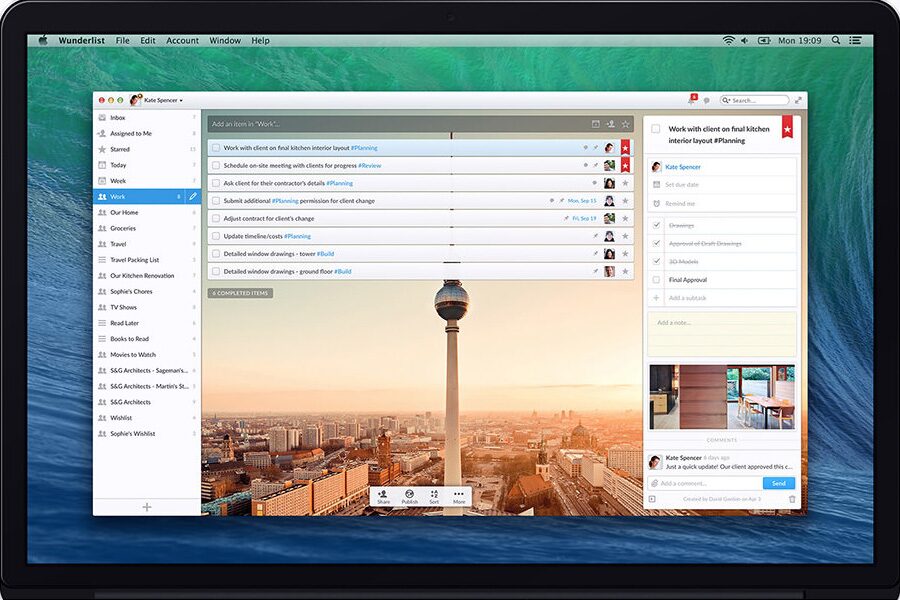Check off 'Detailed window drawings - tower' task
Screen dimensions: 900x600
coord(216,253)
